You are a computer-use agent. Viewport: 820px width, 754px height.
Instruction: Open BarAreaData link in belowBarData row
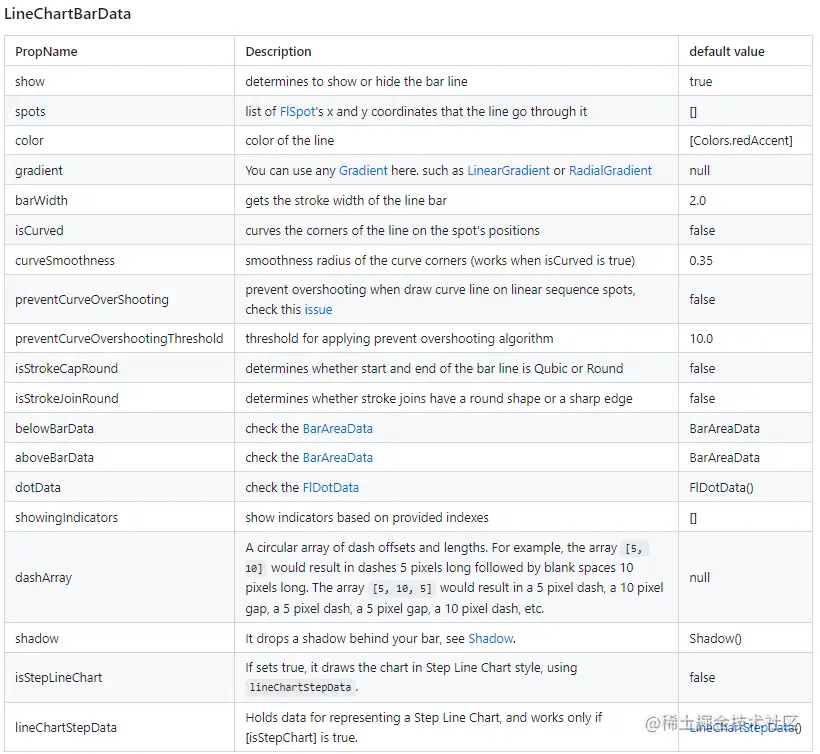[337, 428]
